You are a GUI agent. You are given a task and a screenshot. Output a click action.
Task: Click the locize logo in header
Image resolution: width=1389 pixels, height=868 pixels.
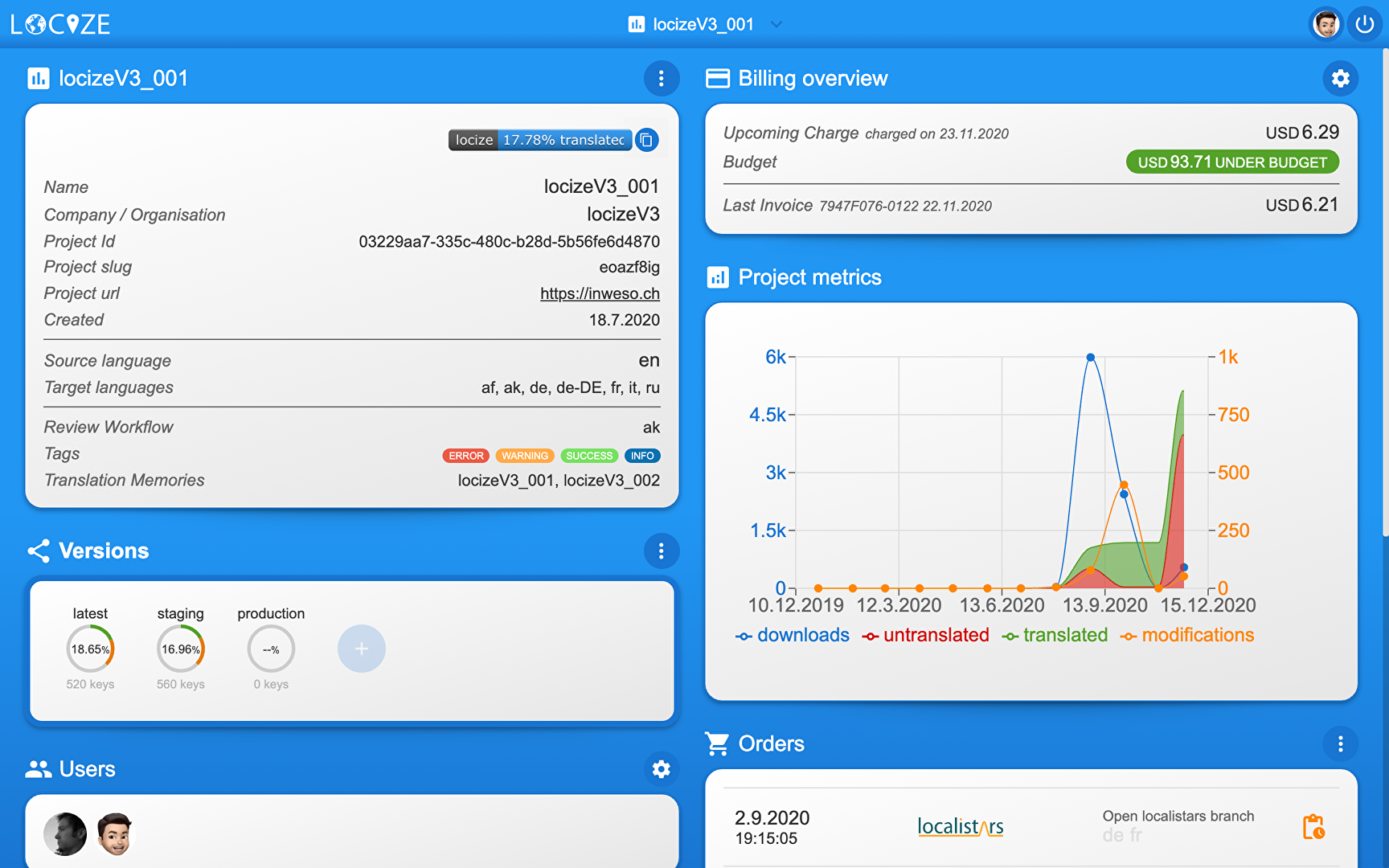(x=61, y=24)
